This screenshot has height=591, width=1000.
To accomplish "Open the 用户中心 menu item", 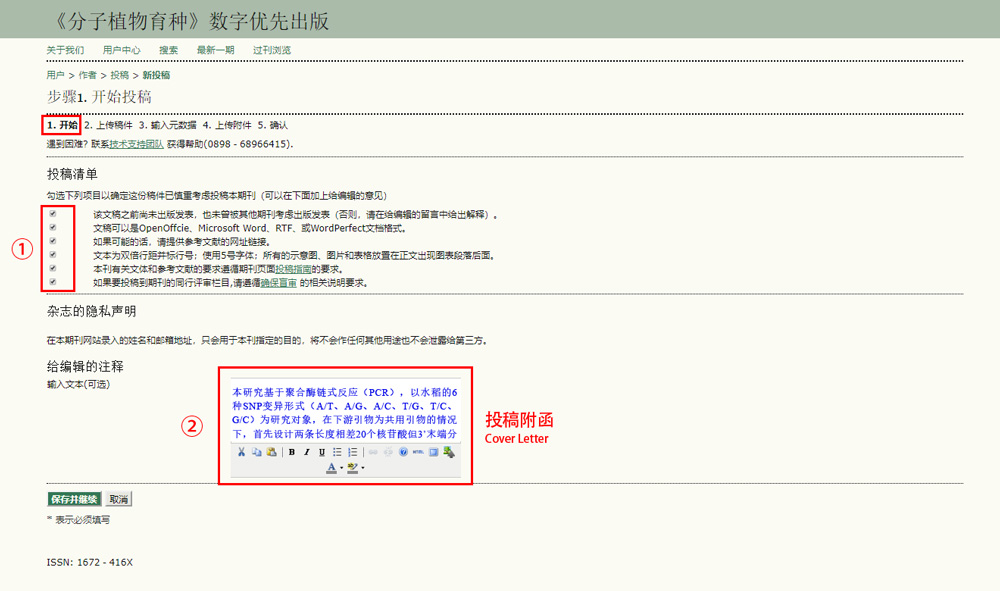I will [121, 50].
